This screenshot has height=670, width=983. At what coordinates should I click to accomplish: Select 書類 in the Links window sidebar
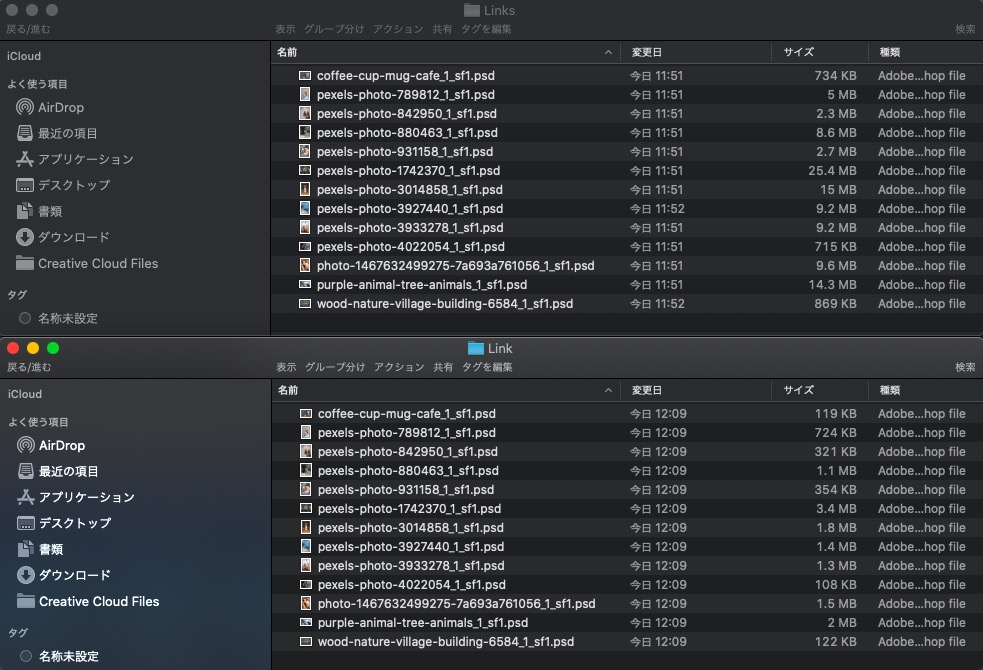(x=39, y=211)
